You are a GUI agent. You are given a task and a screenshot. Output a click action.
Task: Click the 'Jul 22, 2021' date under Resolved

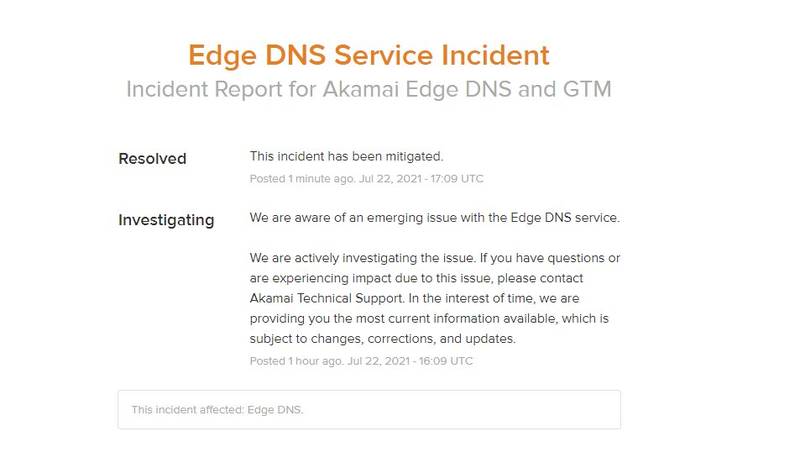click(390, 179)
